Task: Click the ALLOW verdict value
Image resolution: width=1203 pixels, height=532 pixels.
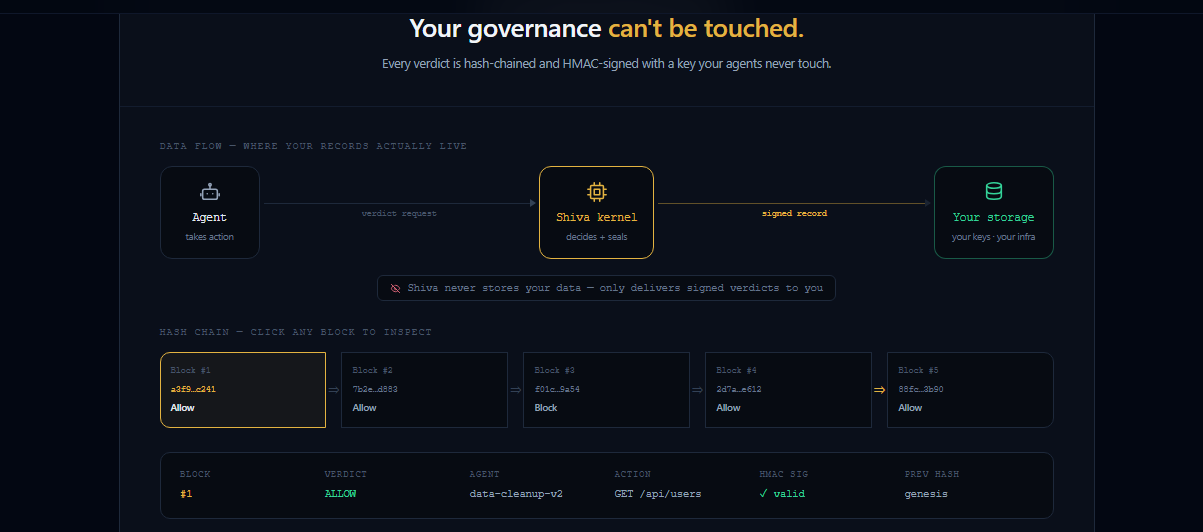Action: (340, 494)
